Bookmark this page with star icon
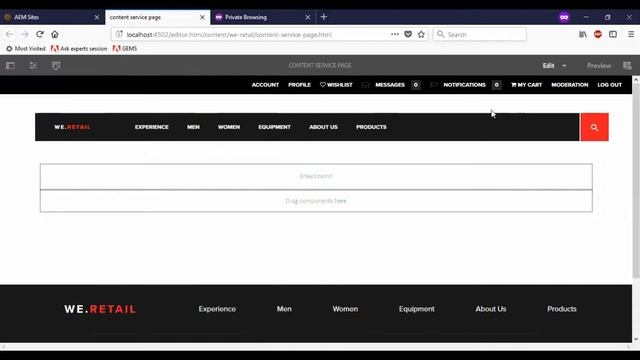This screenshot has height=360, width=640. coord(421,34)
